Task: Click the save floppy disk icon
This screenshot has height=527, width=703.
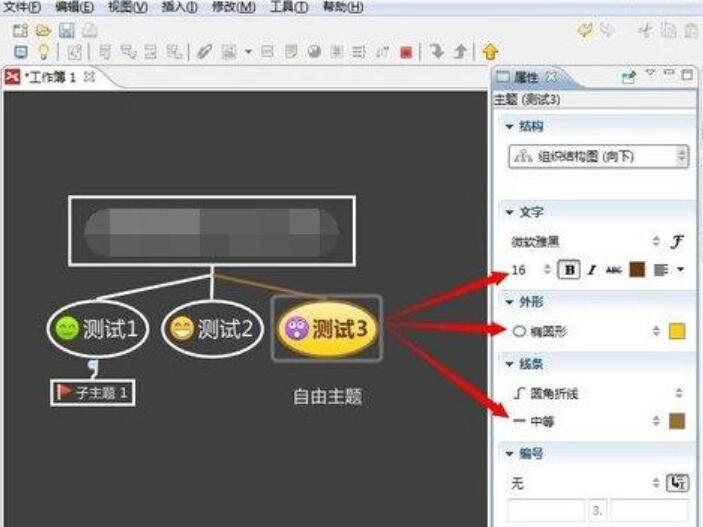Action: (x=67, y=30)
